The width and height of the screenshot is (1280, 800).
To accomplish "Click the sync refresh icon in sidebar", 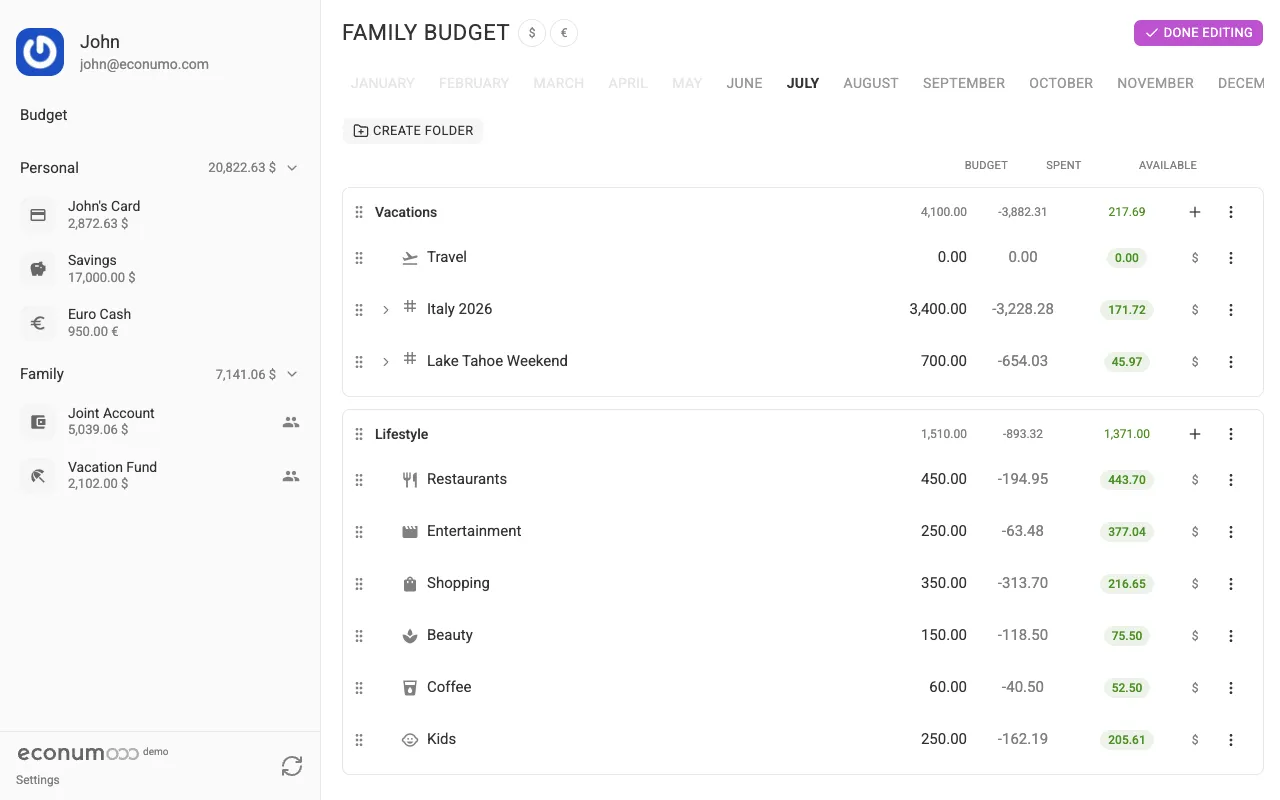I will 292,766.
